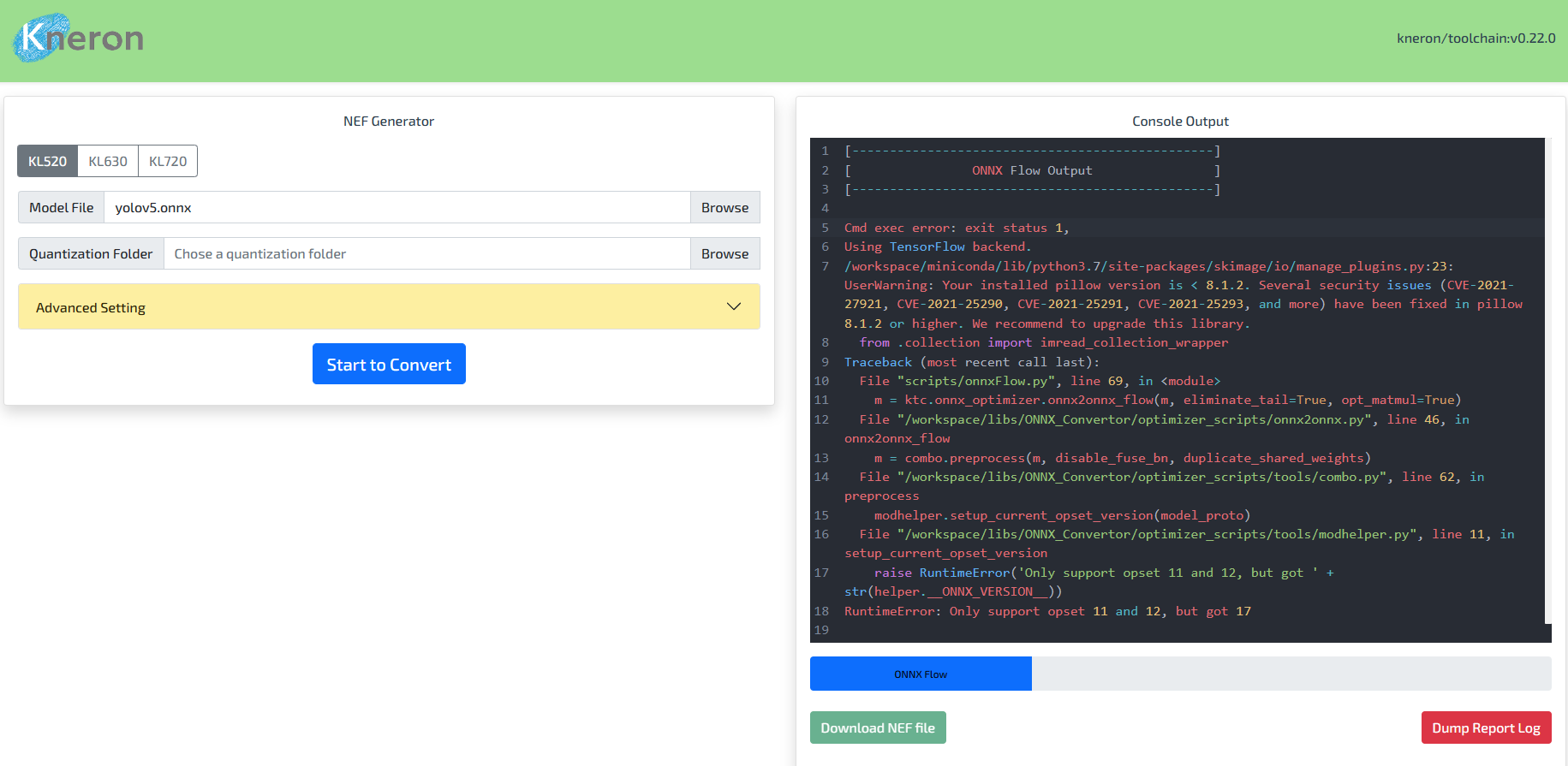Expand the Advanced Setting section
Image resolution: width=1568 pixels, height=766 pixels.
pos(389,306)
